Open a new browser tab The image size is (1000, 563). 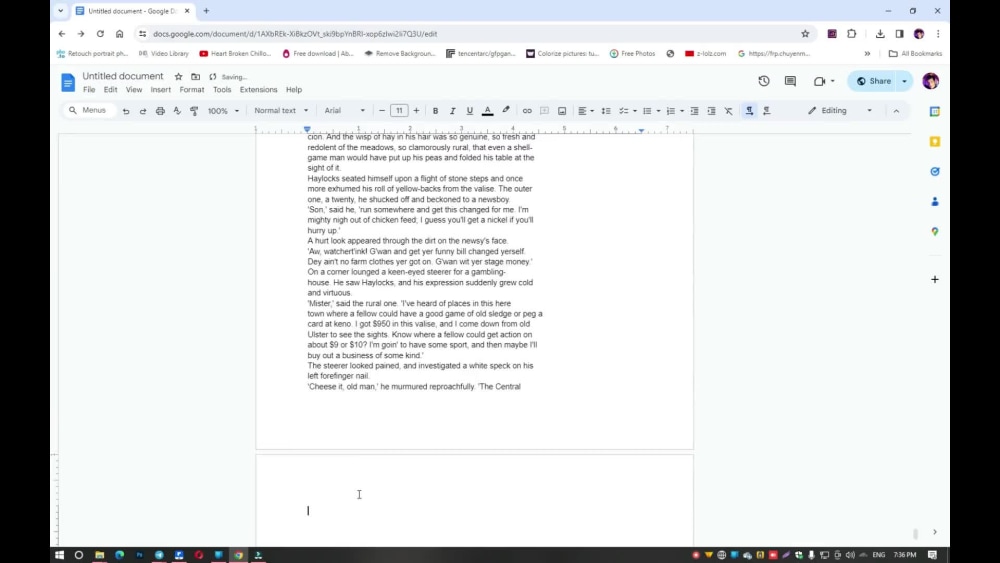click(x=206, y=11)
